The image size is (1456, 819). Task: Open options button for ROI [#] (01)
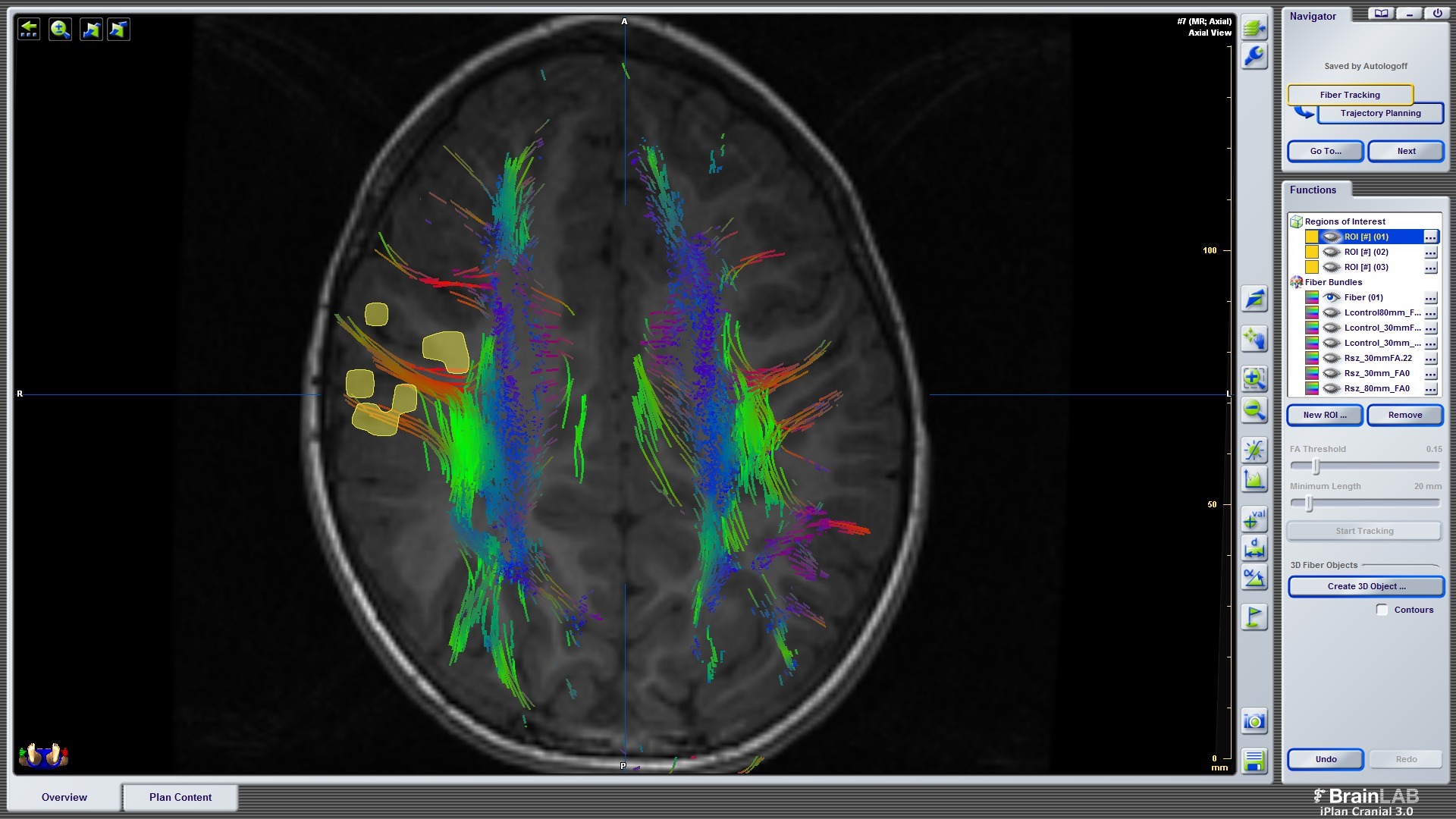1430,237
